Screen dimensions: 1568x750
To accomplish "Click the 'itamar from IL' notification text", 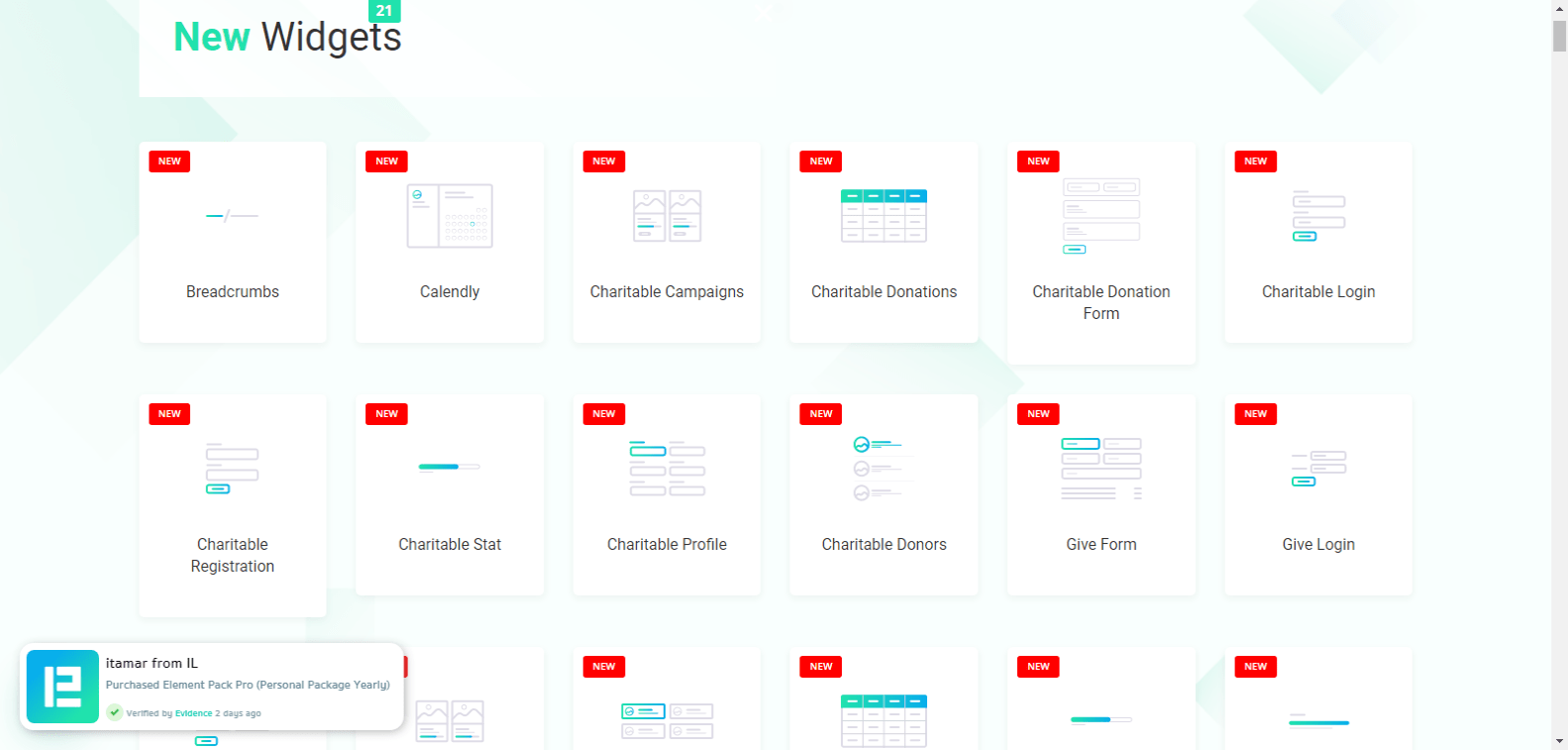I will 152,663.
